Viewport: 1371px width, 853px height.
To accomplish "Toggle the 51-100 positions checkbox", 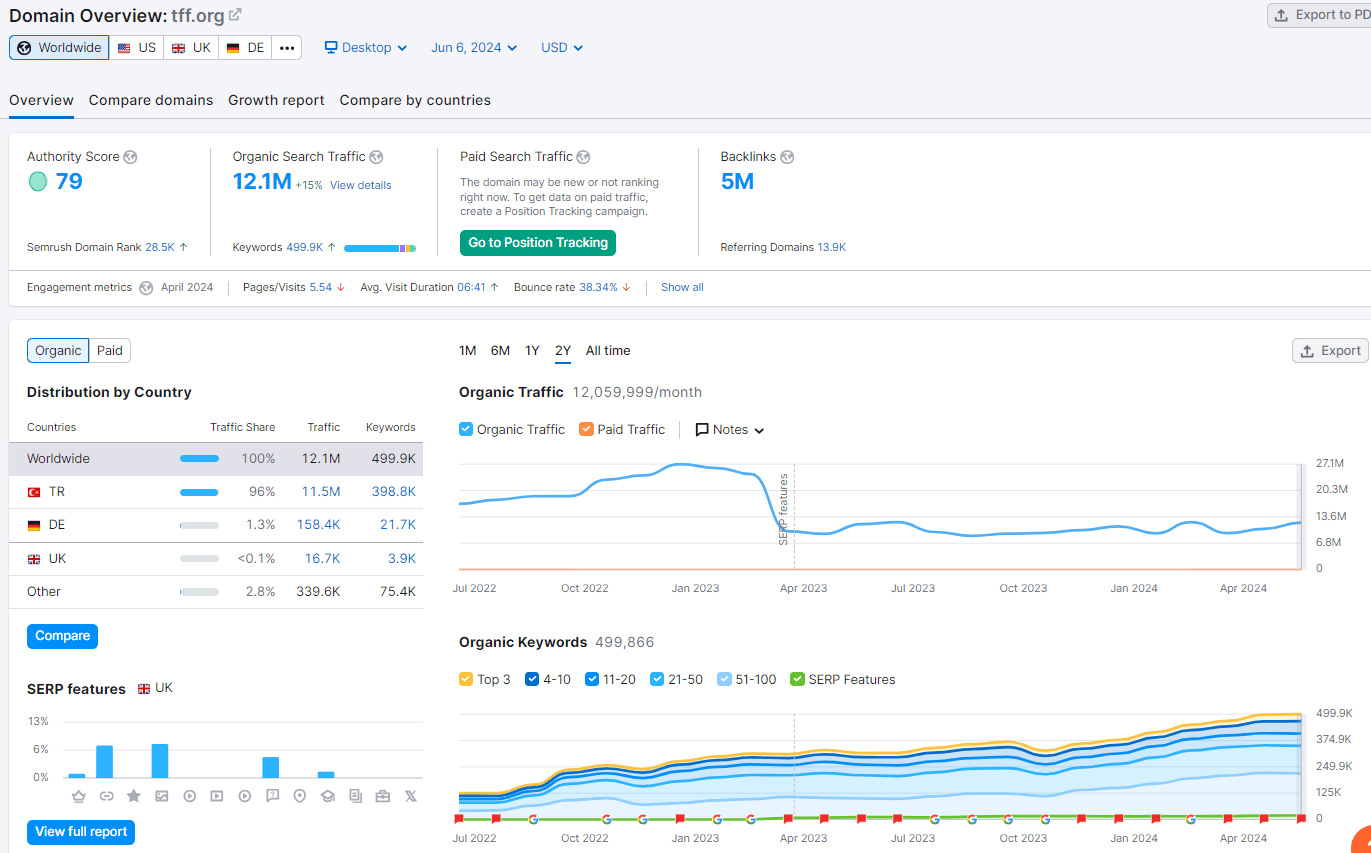I will [724, 679].
